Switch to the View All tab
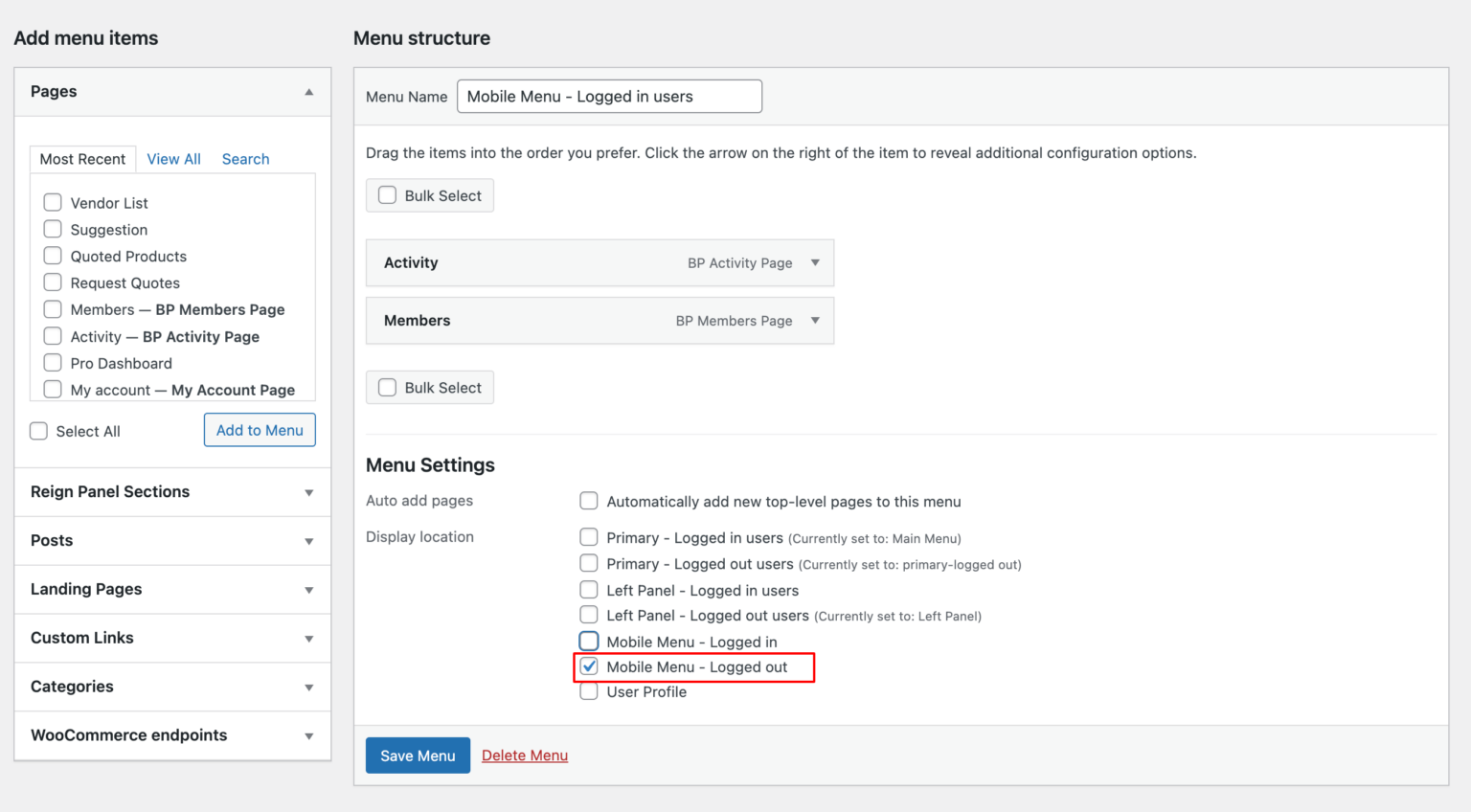The height and width of the screenshot is (812, 1471). tap(173, 158)
